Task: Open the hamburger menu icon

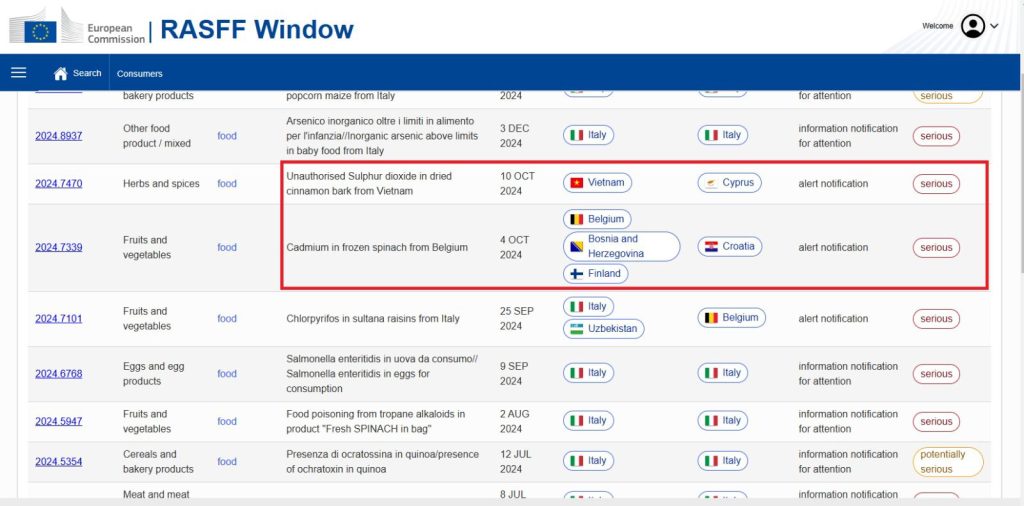Action: click(18, 73)
